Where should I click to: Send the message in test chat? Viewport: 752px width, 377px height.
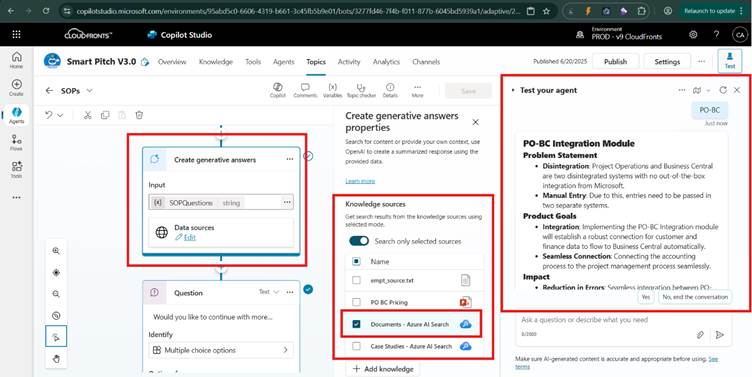[x=719, y=335]
